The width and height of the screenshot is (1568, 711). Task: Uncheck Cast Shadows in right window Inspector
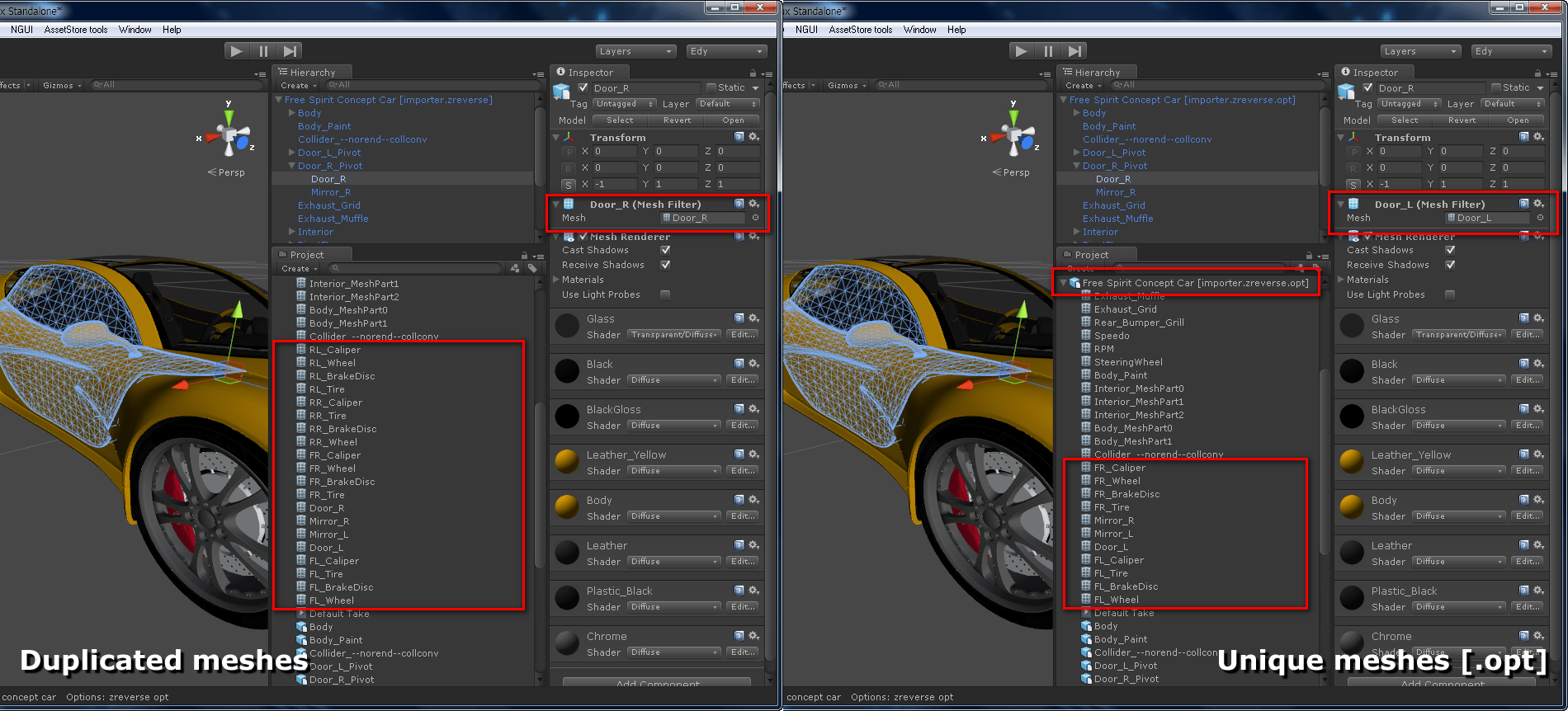coord(1450,250)
